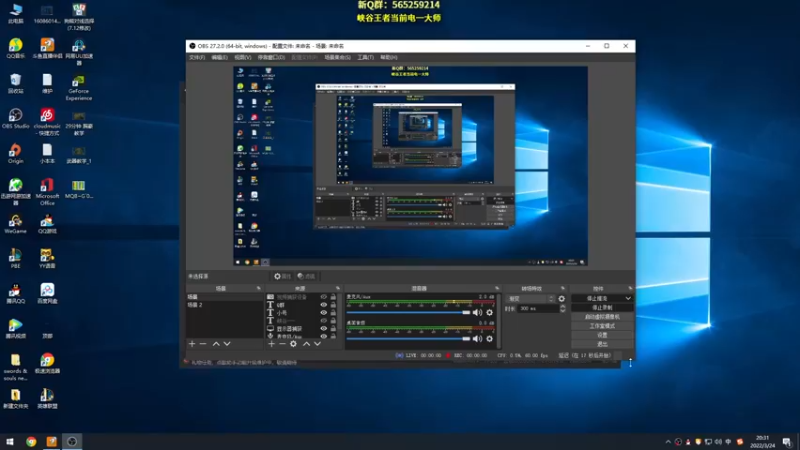Open 桌面音频 audio settings gear
The height and width of the screenshot is (450, 800).
(x=490, y=339)
